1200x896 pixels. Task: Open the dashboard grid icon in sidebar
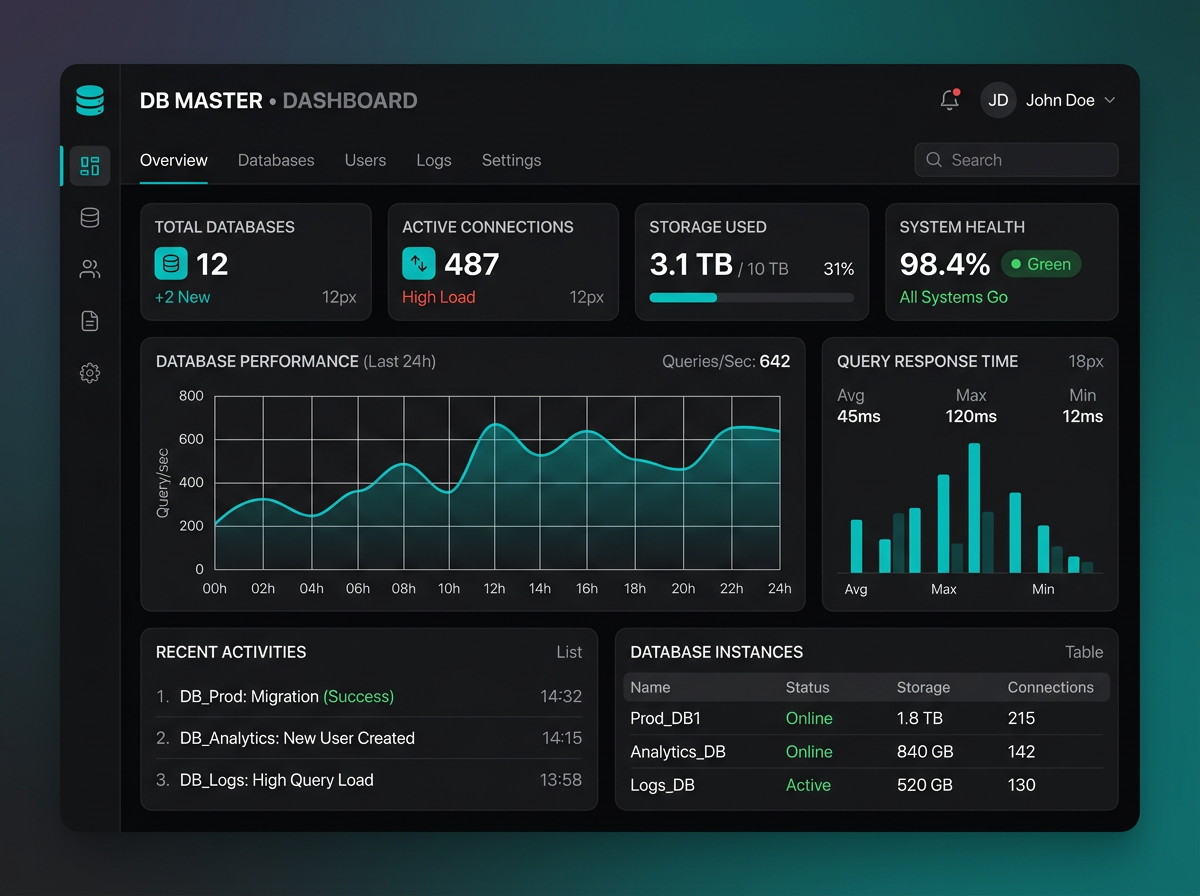(x=90, y=166)
